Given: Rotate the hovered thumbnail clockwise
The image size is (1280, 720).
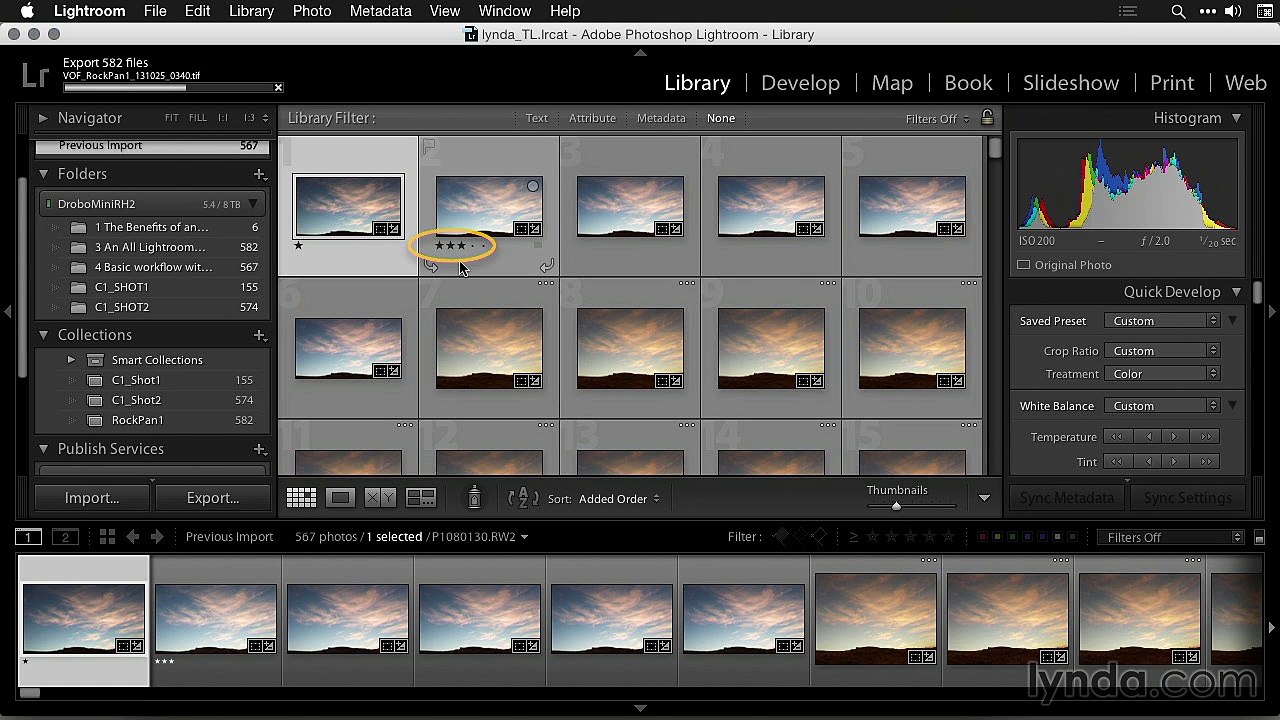Looking at the screenshot, I should (x=547, y=266).
